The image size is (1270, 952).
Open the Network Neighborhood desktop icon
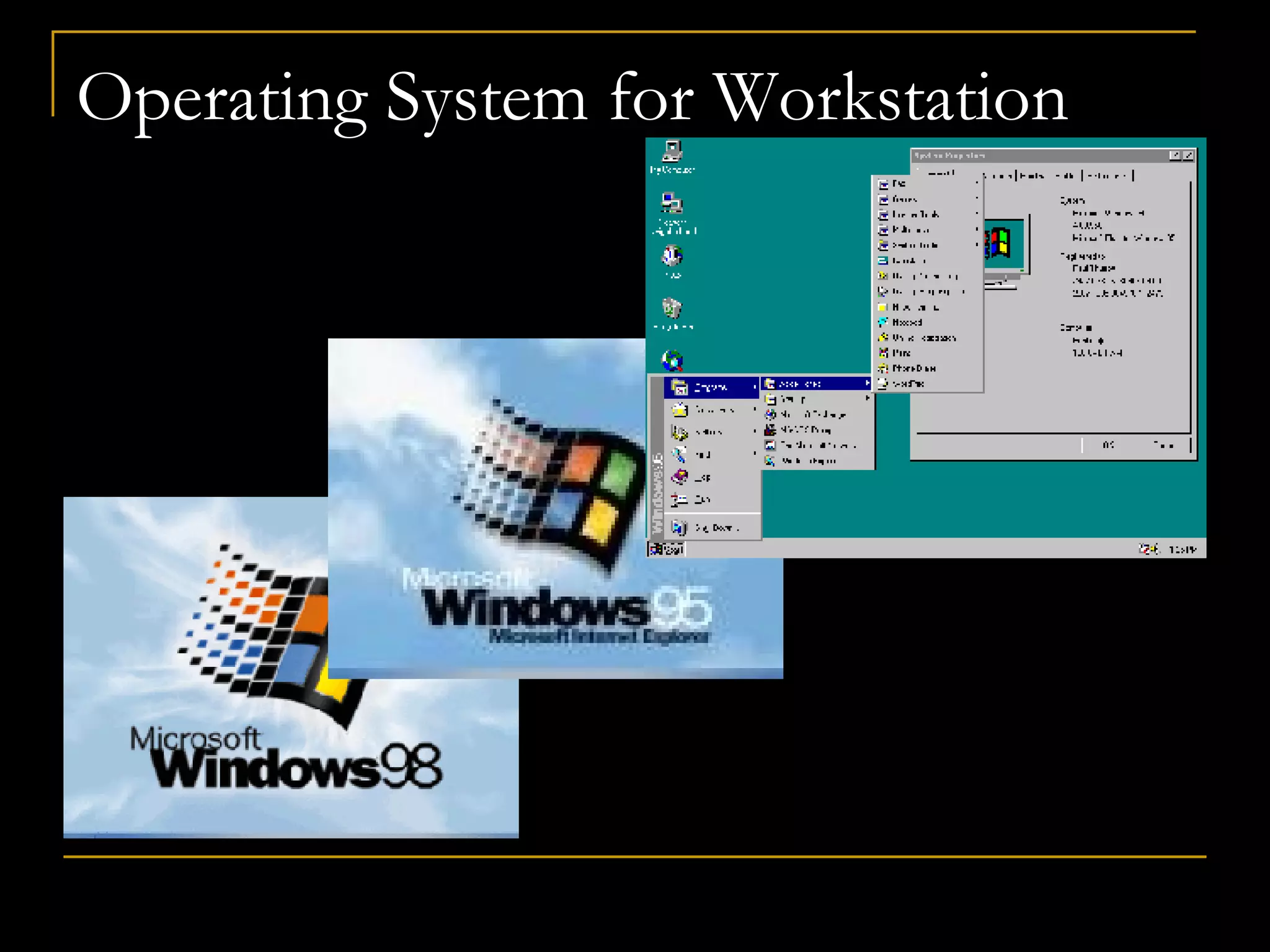click(673, 214)
